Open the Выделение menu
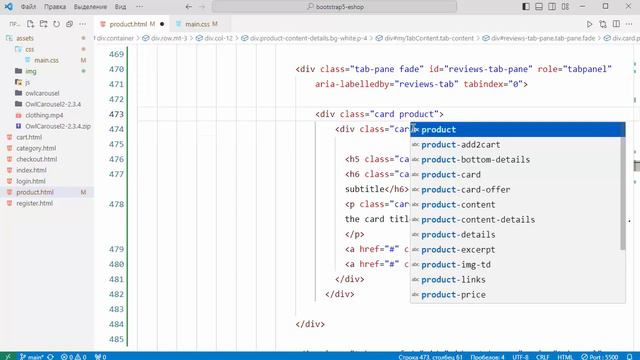The height and width of the screenshot is (360, 640). 90,7
